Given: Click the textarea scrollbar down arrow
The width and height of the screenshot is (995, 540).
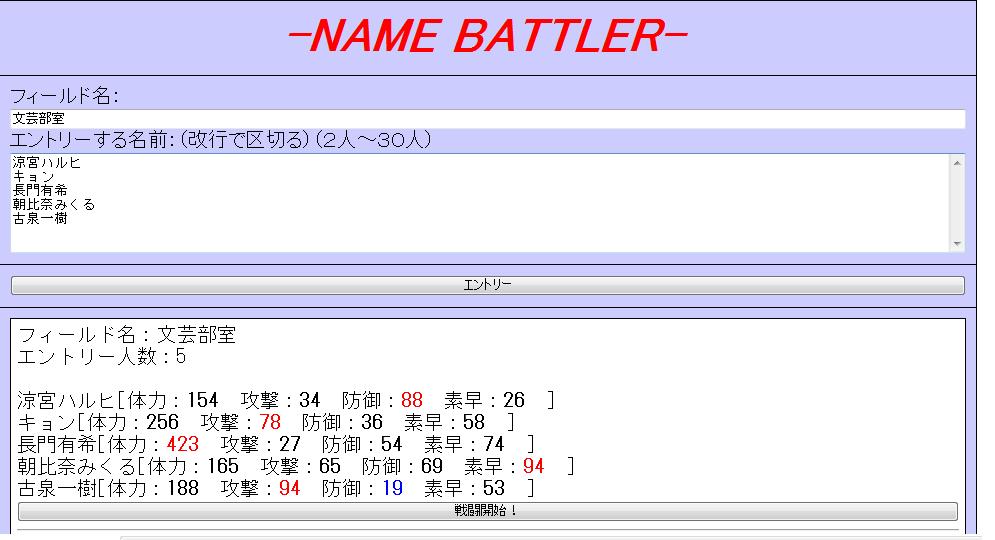Looking at the screenshot, I should [957, 244].
